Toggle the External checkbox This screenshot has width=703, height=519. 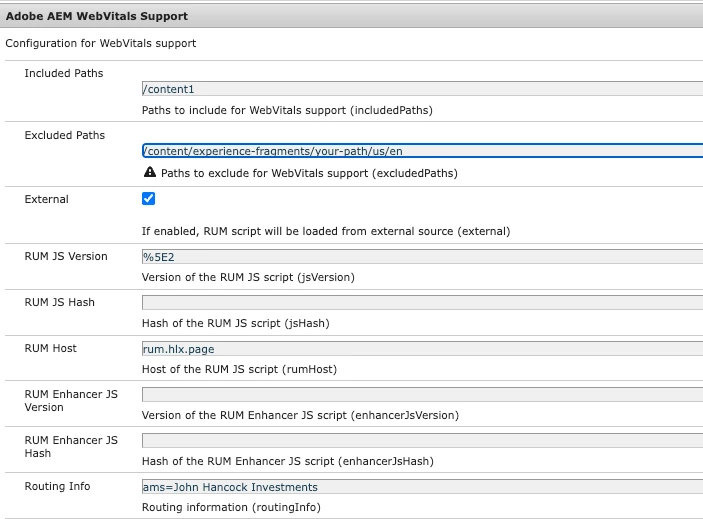pyautogui.click(x=149, y=199)
